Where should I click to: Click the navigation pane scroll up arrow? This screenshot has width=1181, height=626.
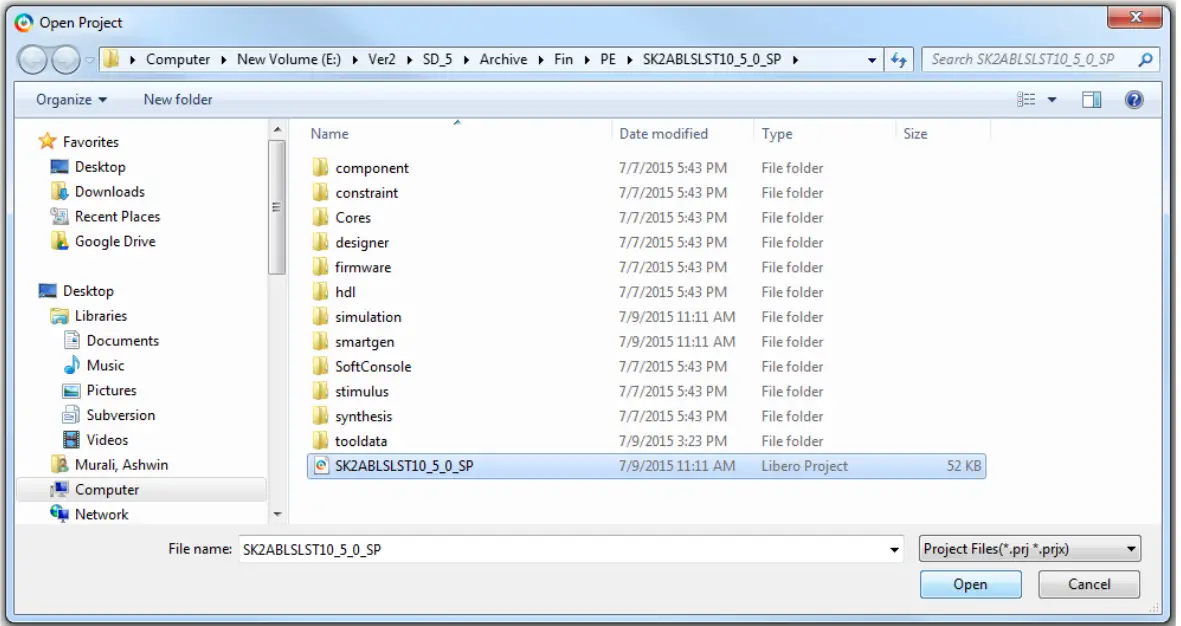click(x=277, y=130)
